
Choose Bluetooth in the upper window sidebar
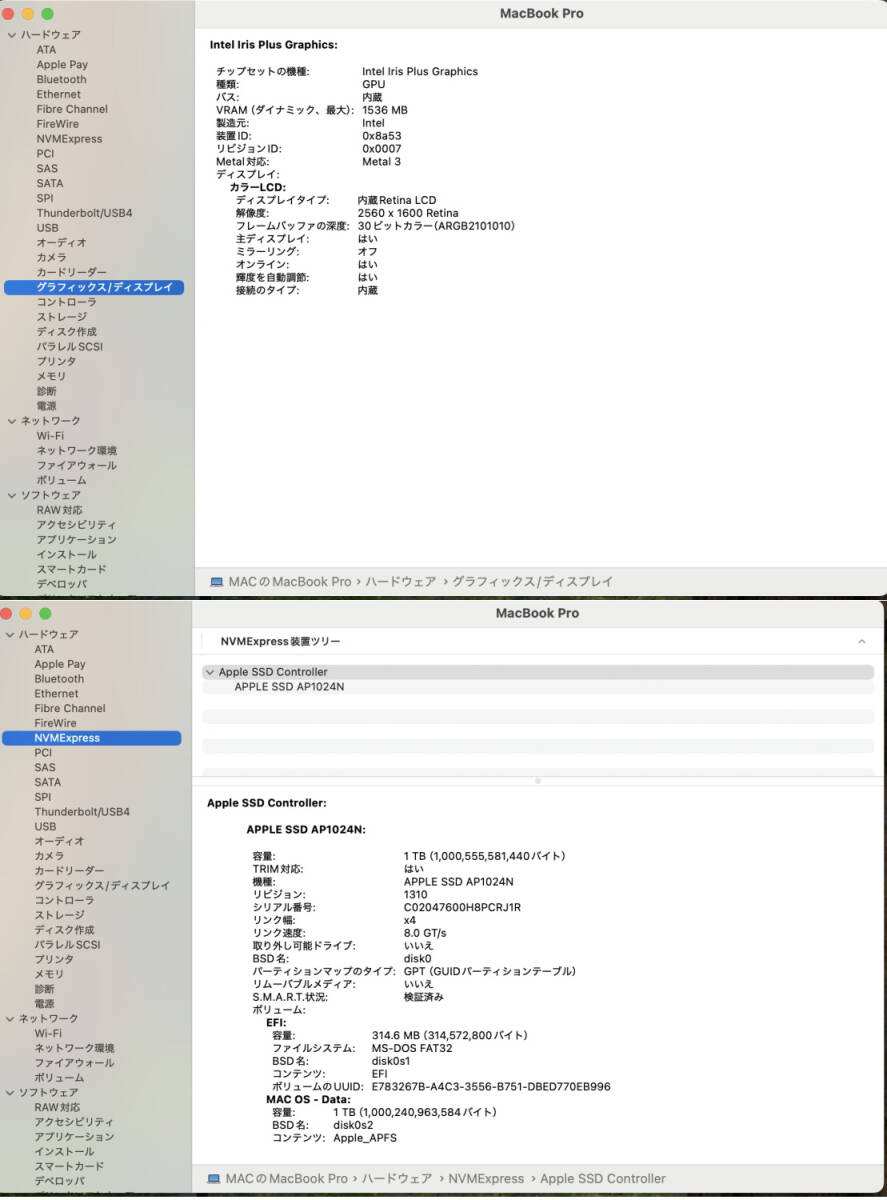pos(61,80)
